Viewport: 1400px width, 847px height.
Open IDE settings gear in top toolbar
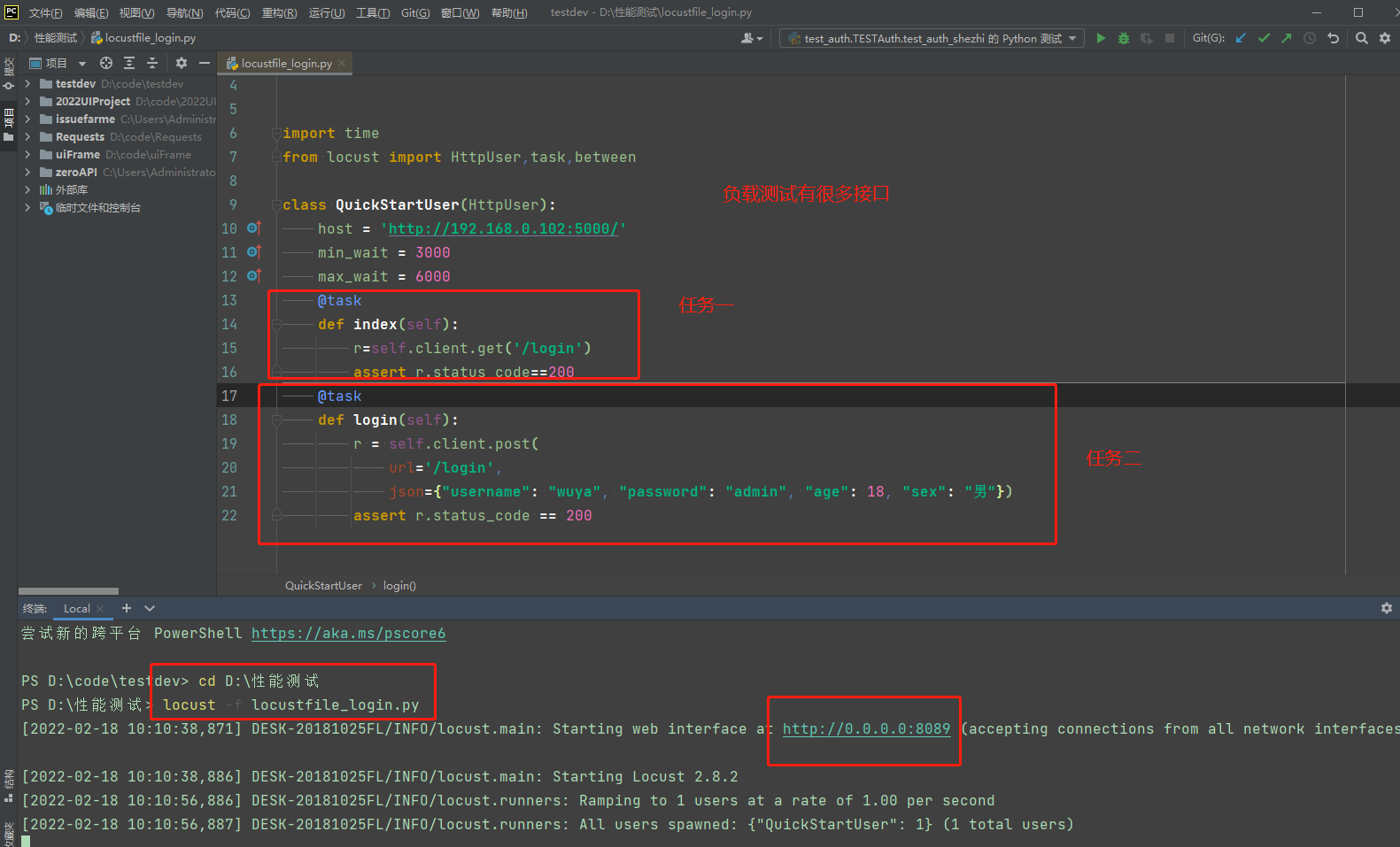click(1385, 38)
